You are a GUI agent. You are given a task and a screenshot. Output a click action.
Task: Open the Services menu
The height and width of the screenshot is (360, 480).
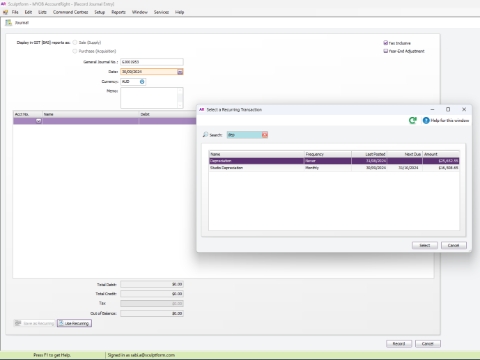click(161, 12)
